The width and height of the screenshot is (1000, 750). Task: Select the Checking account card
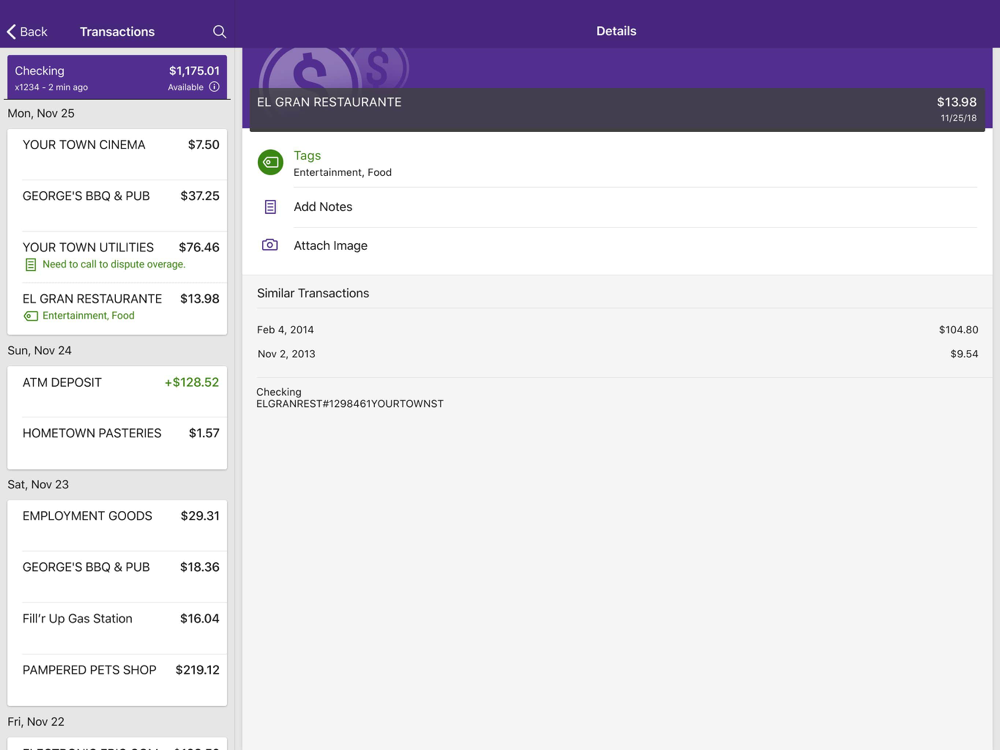pos(117,77)
